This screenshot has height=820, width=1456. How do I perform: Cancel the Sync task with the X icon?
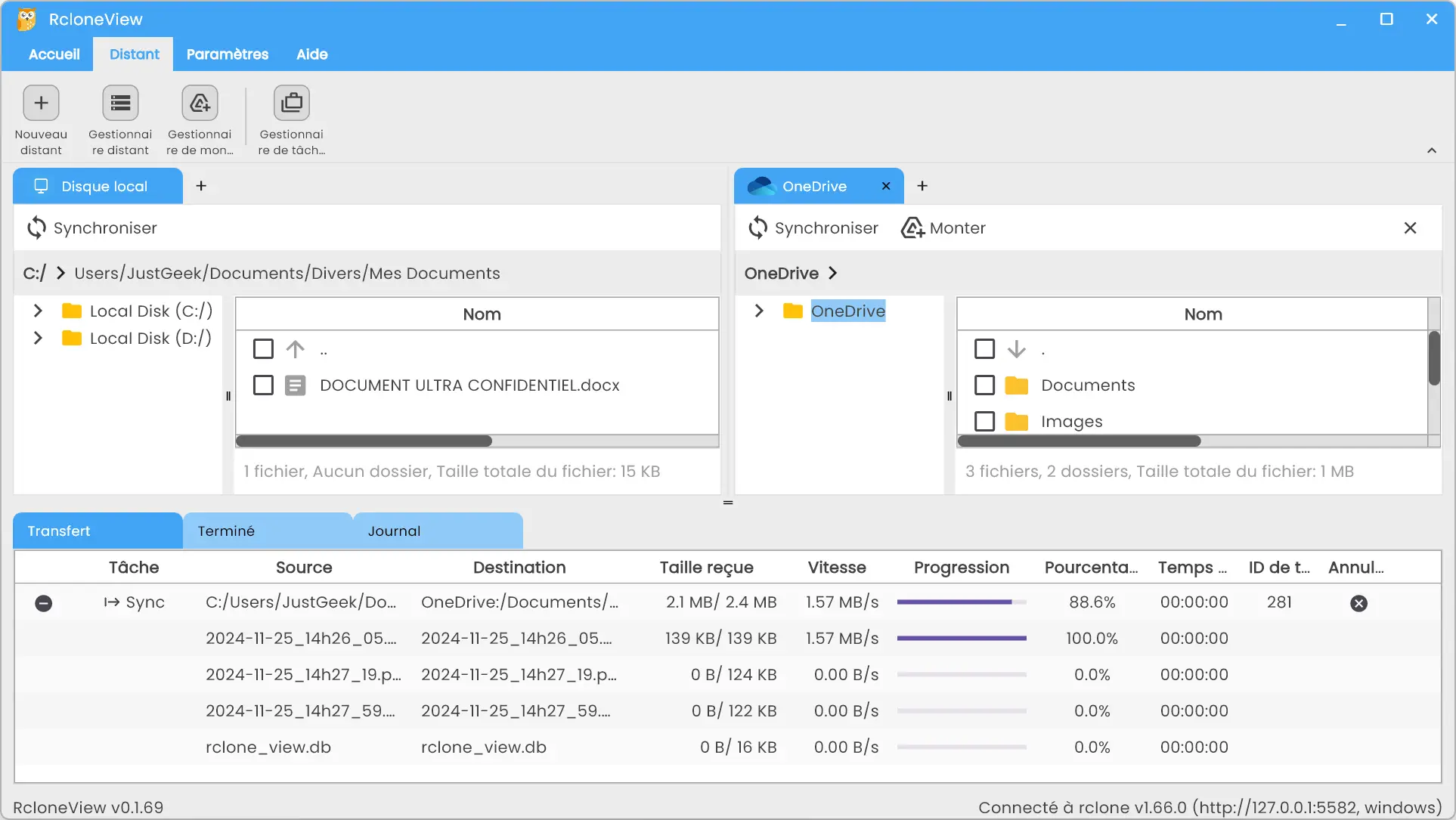pyautogui.click(x=1358, y=603)
